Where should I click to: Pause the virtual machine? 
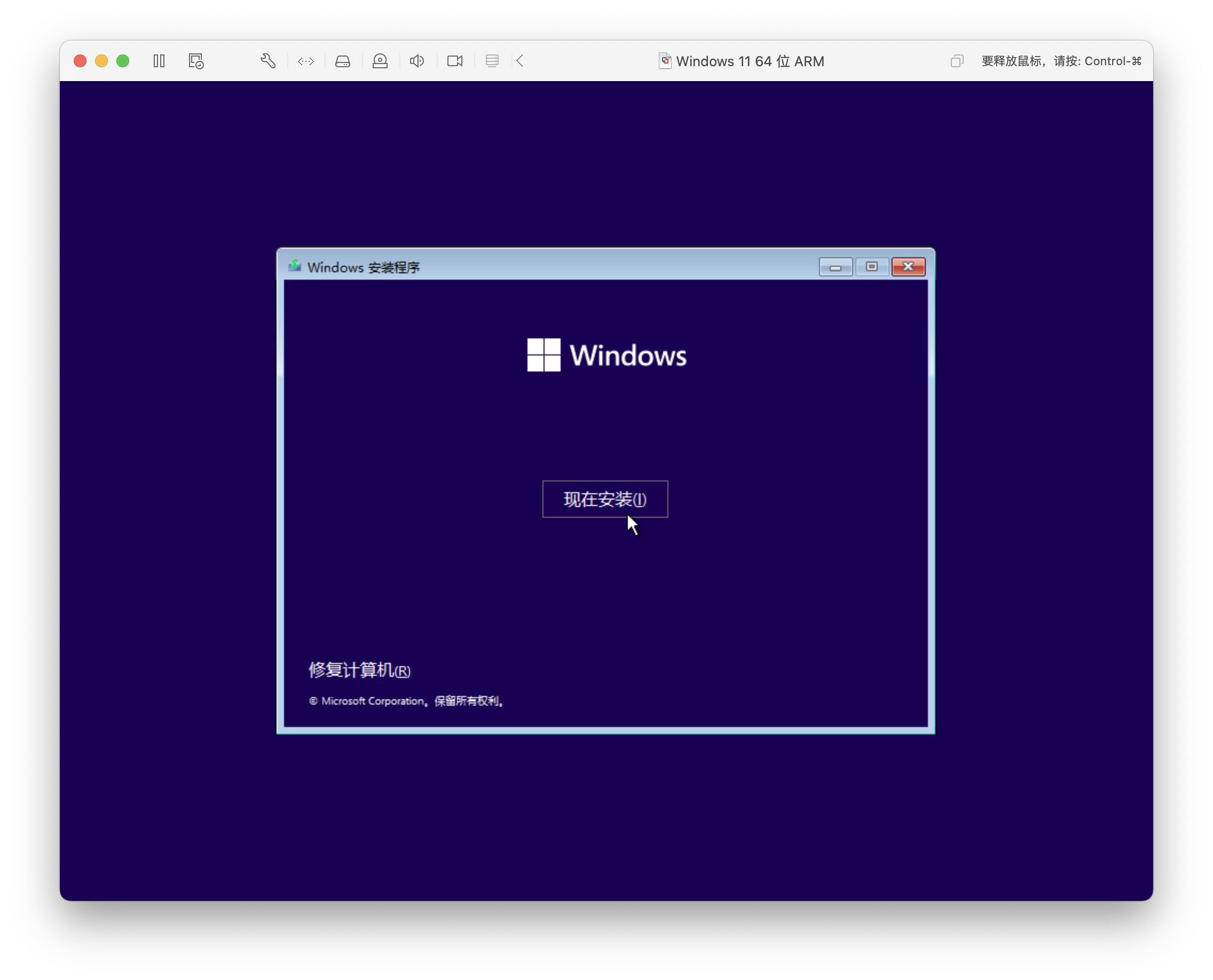[x=159, y=61]
